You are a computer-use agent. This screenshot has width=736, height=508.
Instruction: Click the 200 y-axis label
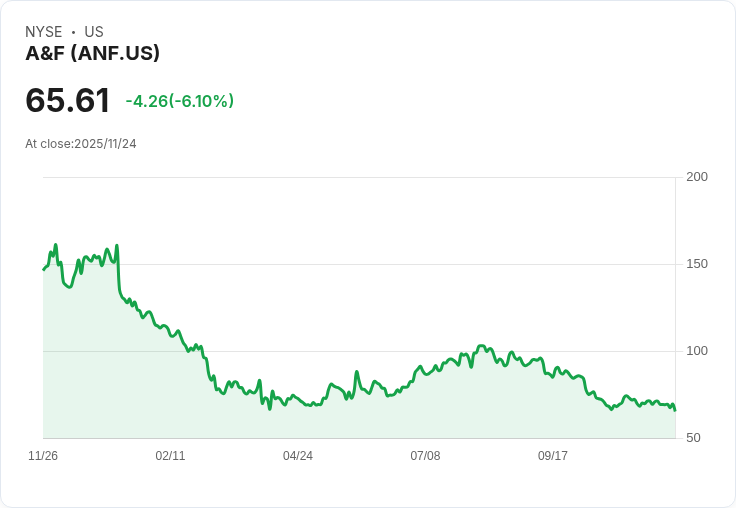697,177
